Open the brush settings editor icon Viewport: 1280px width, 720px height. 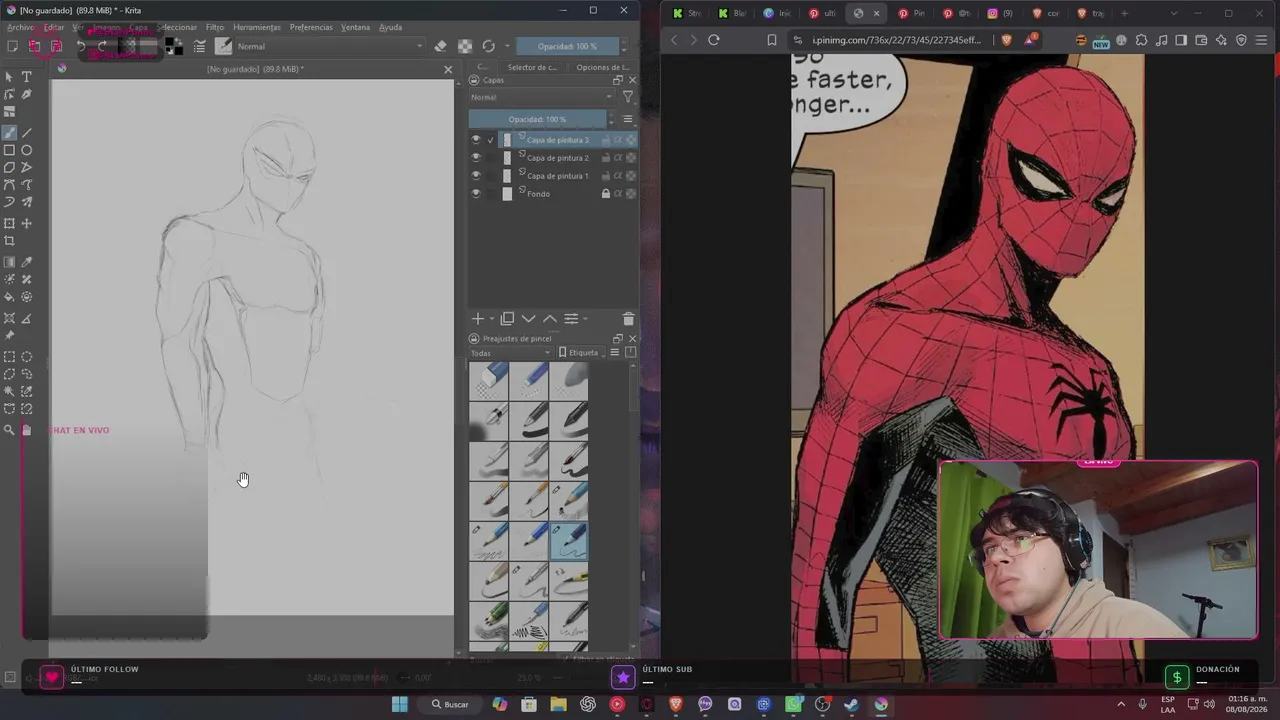[199, 46]
